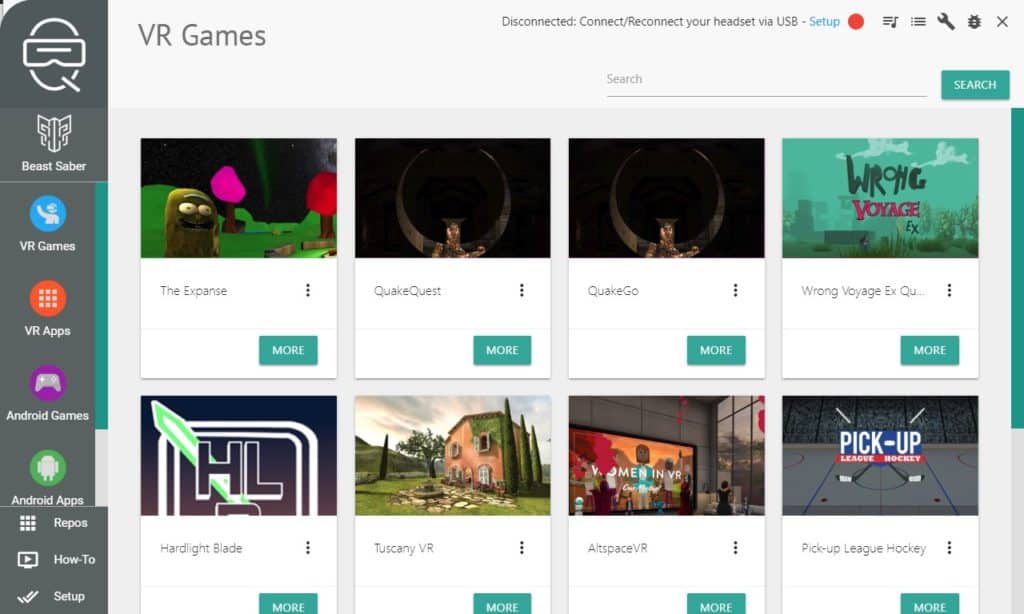The height and width of the screenshot is (614, 1024).
Task: Open Hardlight Blade thumbnail
Action: (x=238, y=455)
